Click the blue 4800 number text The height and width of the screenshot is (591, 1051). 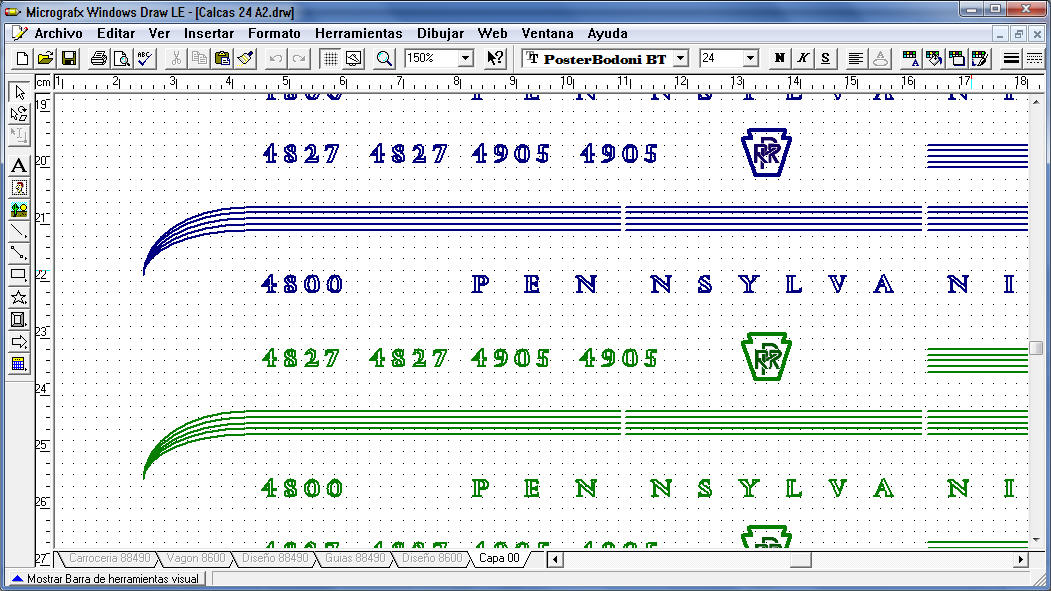pyautogui.click(x=302, y=284)
